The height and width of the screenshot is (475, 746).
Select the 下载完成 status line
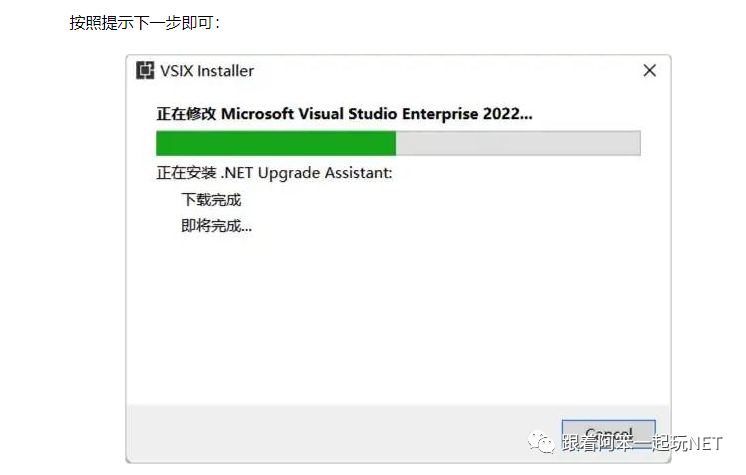tap(211, 200)
